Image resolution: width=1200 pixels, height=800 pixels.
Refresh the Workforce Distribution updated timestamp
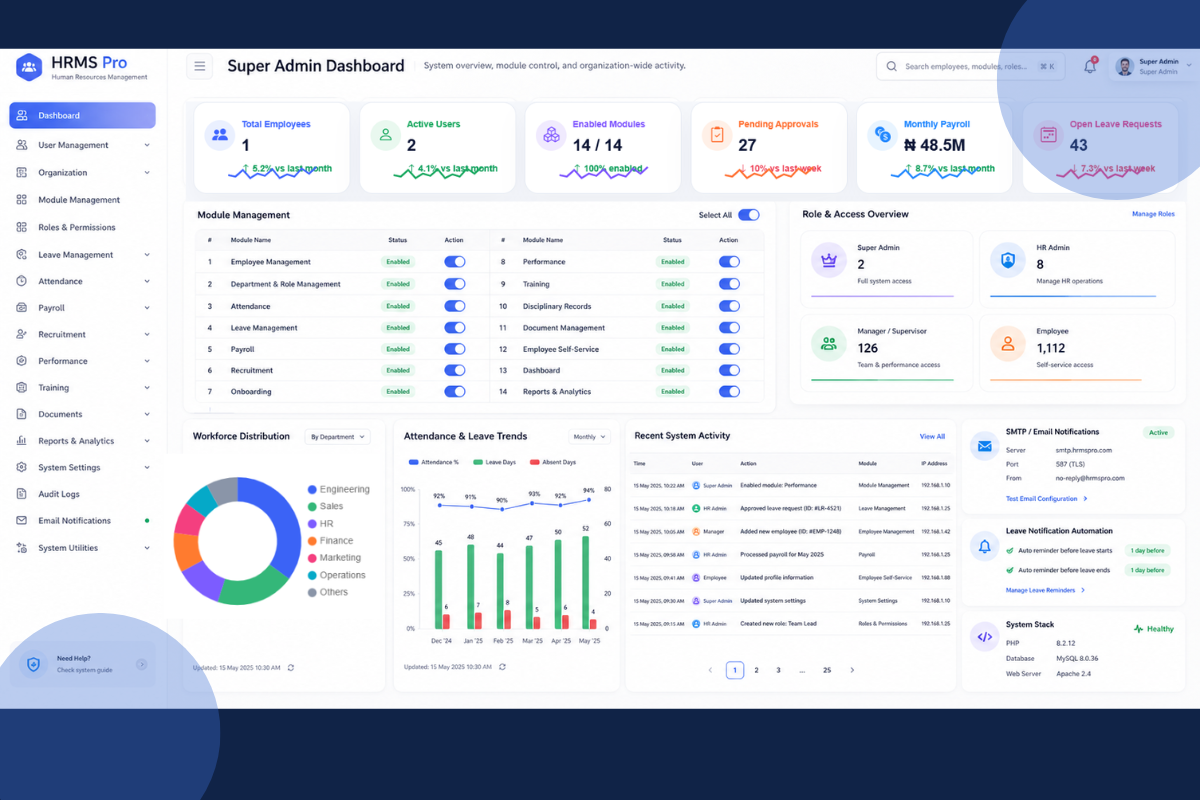pyautogui.click(x=291, y=667)
